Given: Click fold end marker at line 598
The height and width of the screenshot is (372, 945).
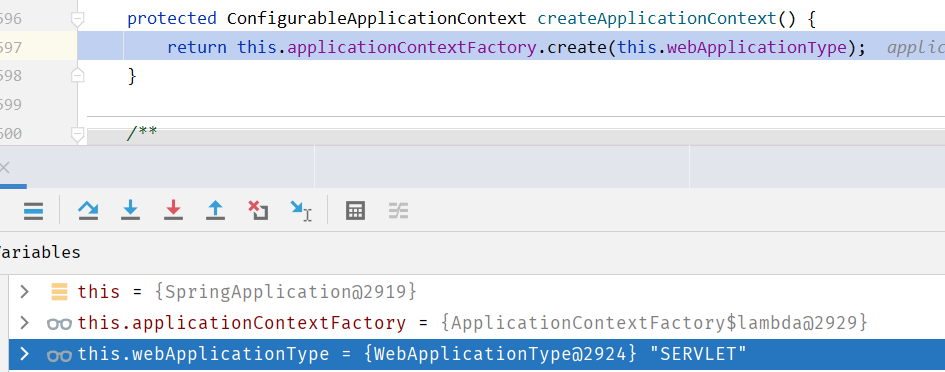Looking at the screenshot, I should [77, 76].
